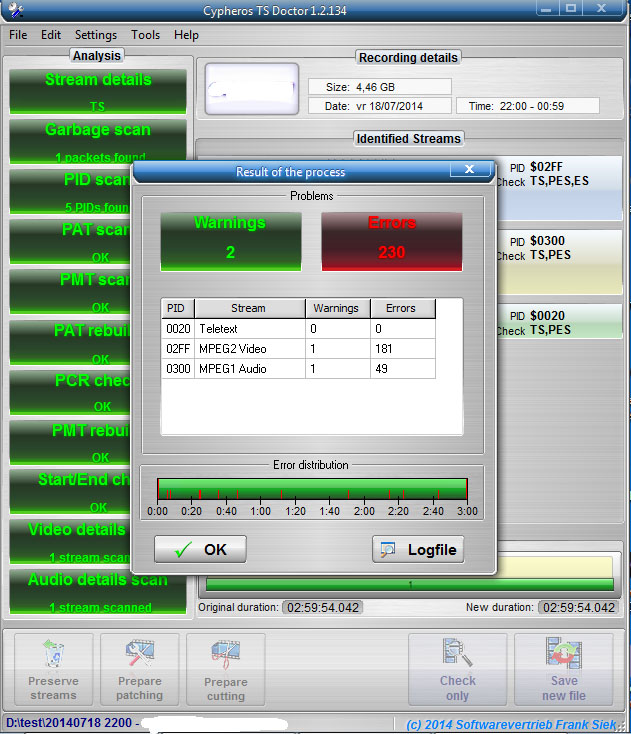
Task: Click the Prepare cutting scissors icon
Action: [226, 654]
